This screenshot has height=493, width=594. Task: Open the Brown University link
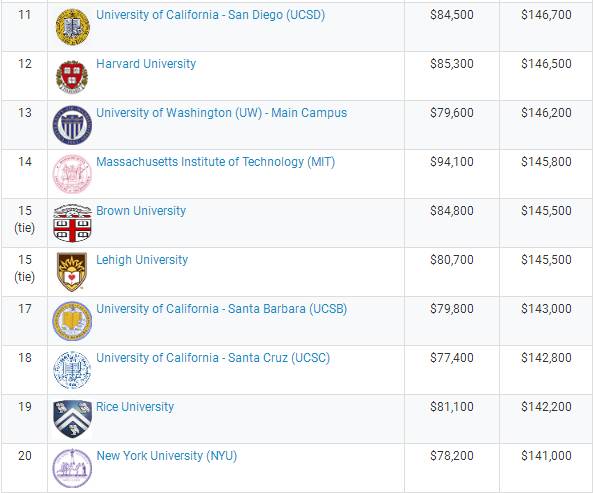point(141,211)
